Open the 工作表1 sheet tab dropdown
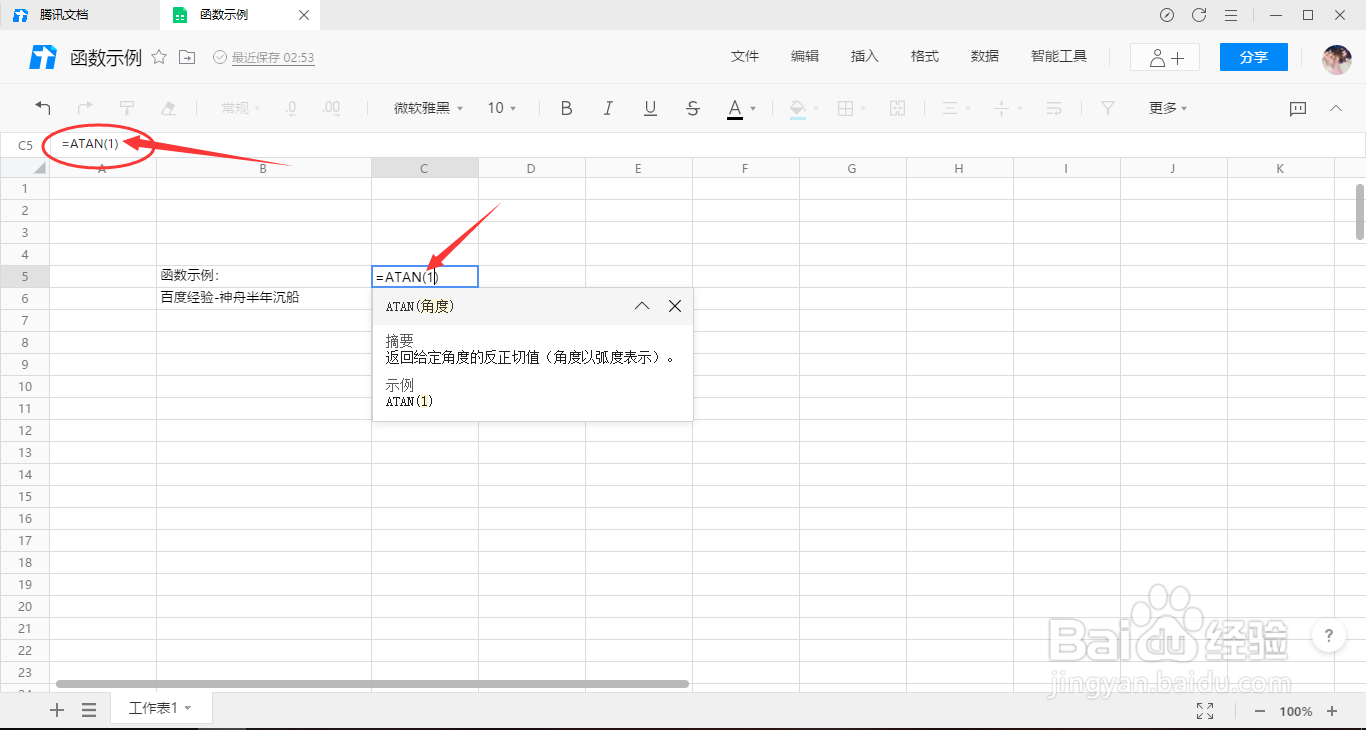Viewport: 1366px width, 730px height. tap(188, 709)
